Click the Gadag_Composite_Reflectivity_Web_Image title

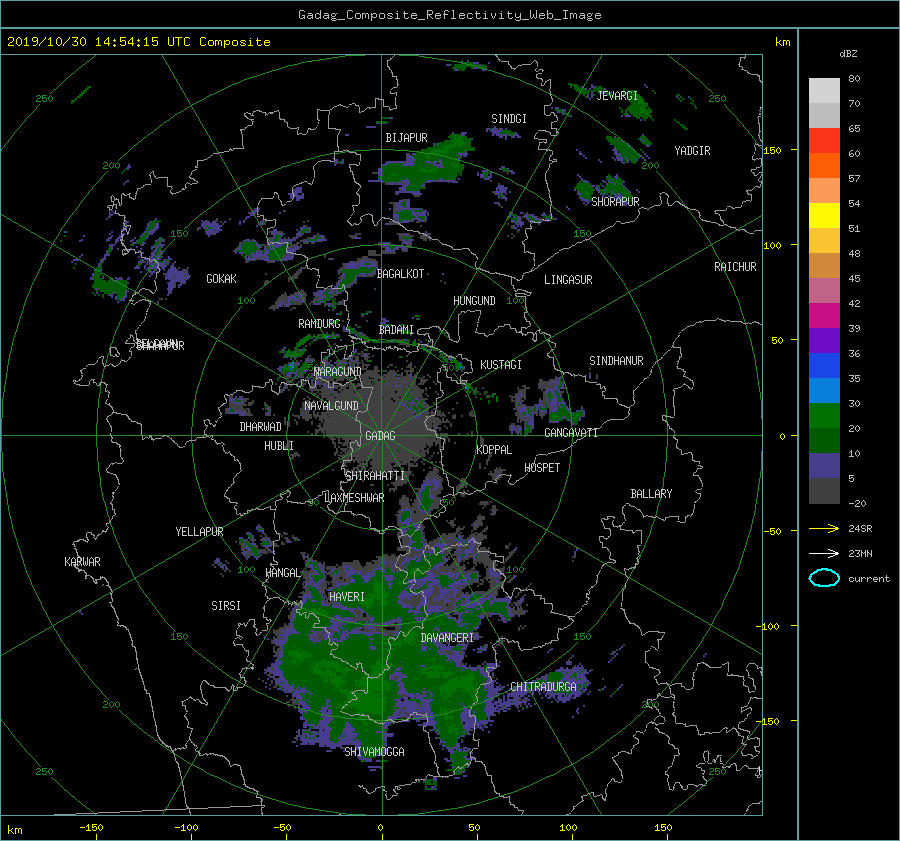click(449, 15)
